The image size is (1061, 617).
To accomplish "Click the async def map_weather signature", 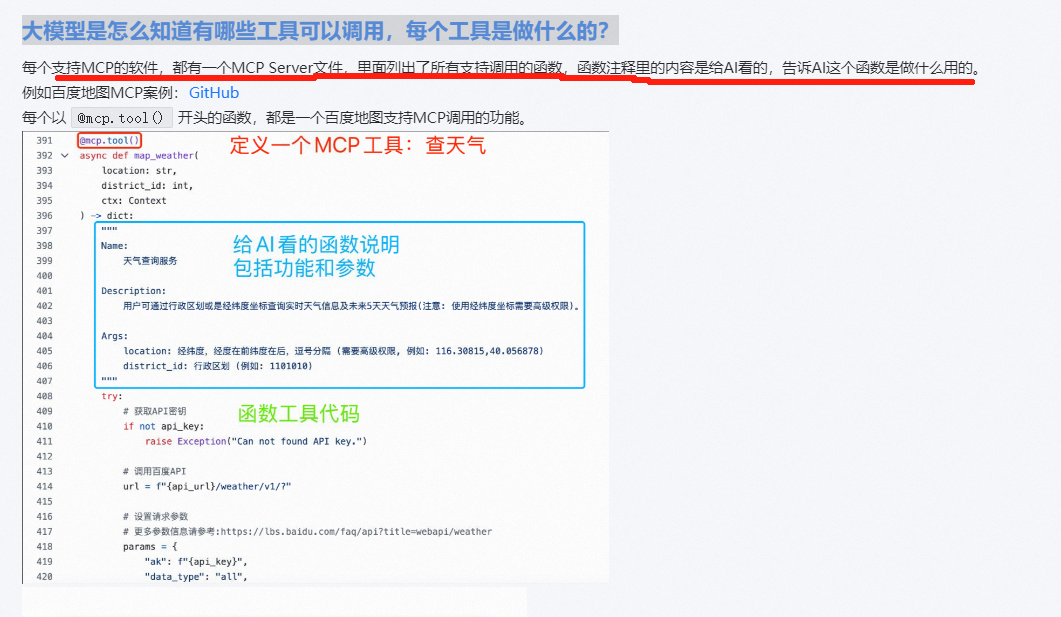I will point(139,156).
